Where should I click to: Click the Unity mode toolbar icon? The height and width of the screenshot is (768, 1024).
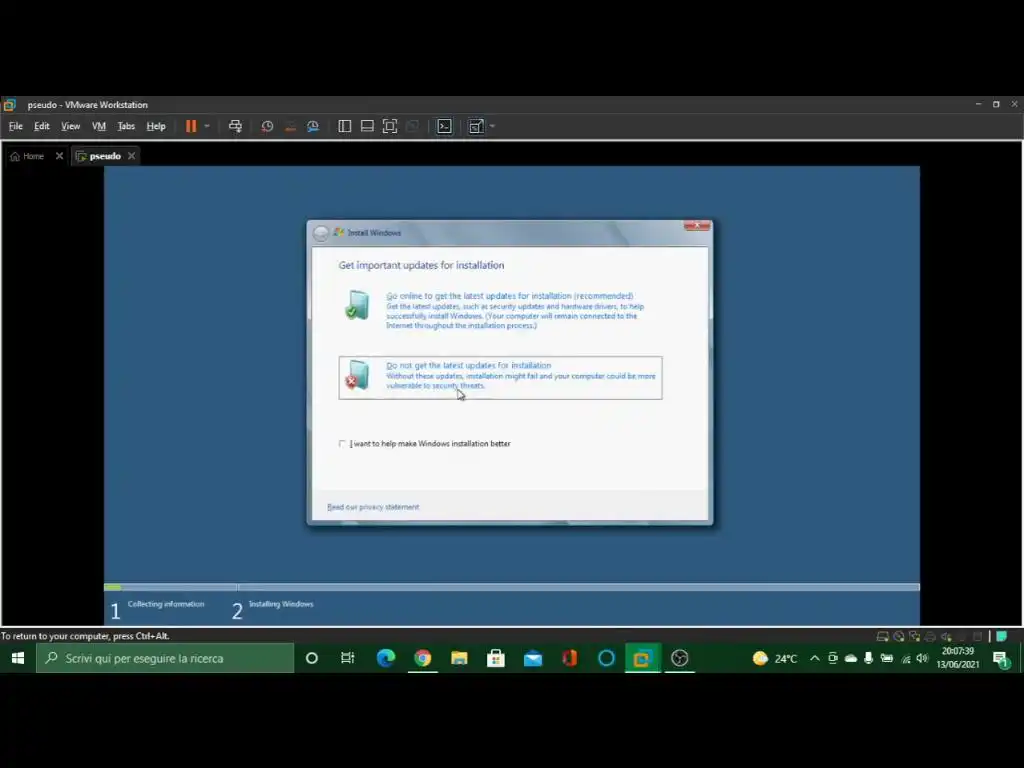pyautogui.click(x=413, y=126)
